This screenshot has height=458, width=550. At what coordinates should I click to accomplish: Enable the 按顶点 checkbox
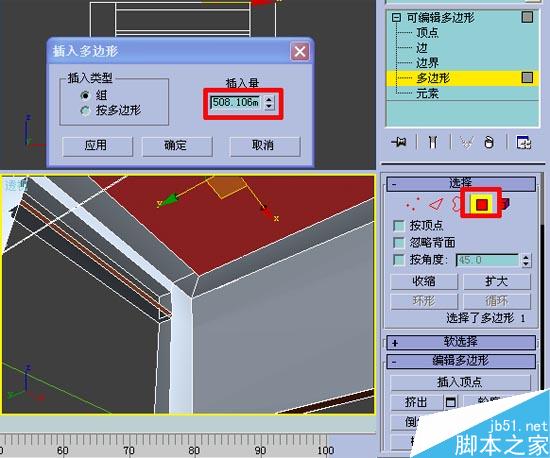[x=399, y=225]
